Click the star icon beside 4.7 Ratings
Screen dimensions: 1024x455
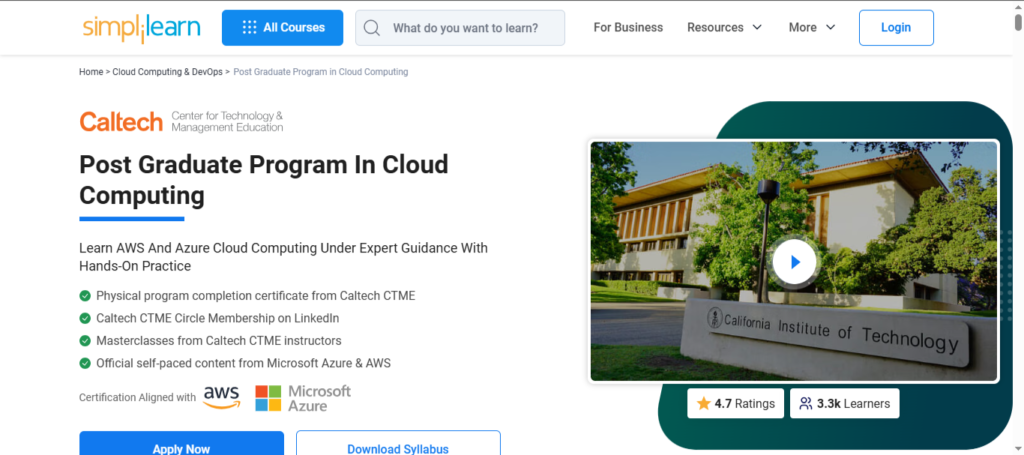point(703,403)
